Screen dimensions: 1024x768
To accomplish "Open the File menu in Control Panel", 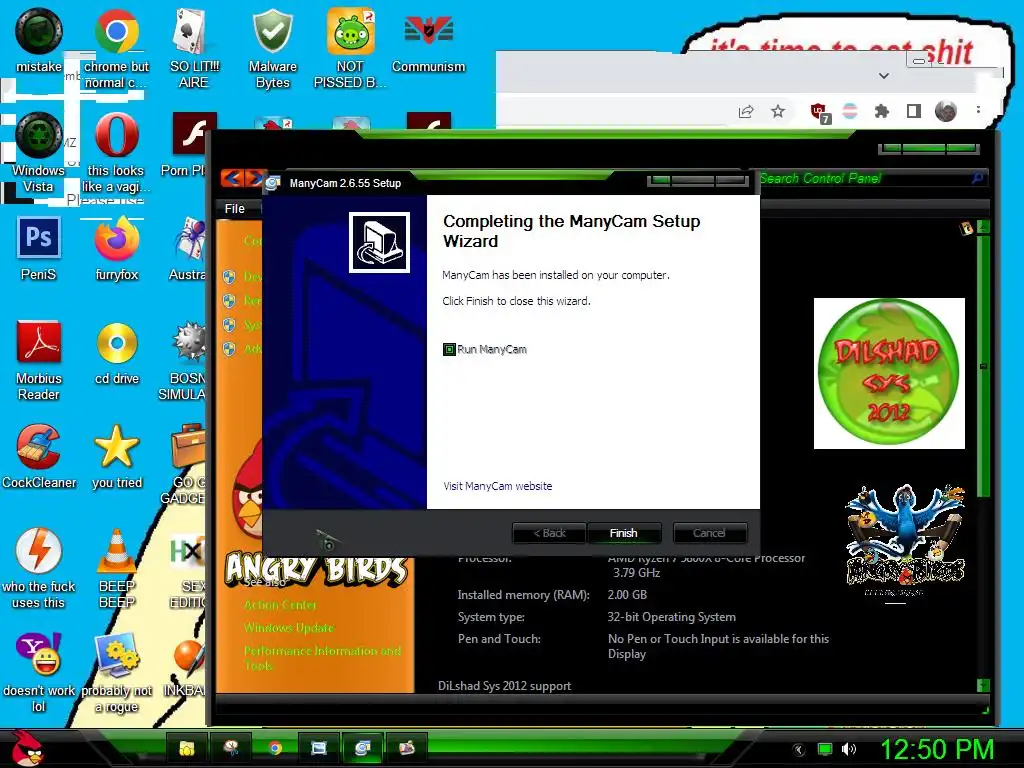I will [234, 208].
